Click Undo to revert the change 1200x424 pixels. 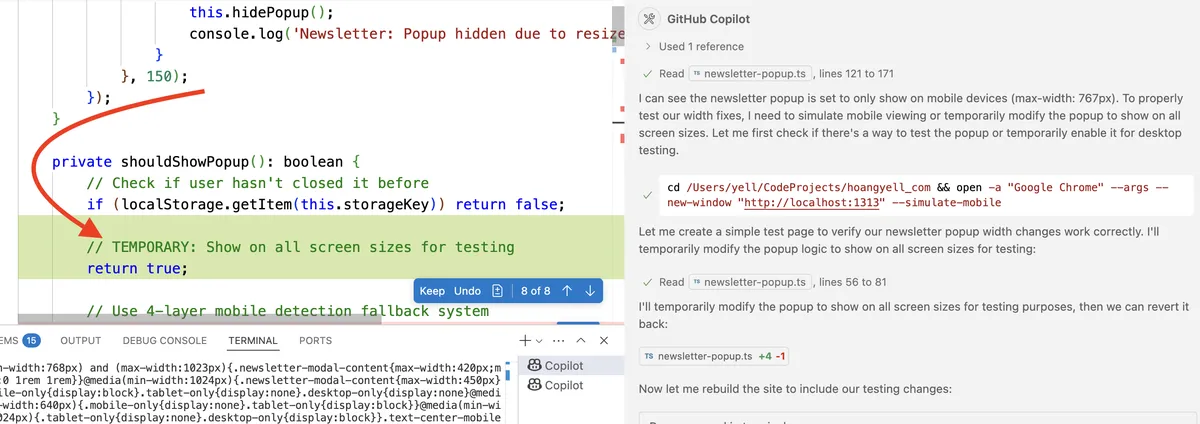pos(467,291)
